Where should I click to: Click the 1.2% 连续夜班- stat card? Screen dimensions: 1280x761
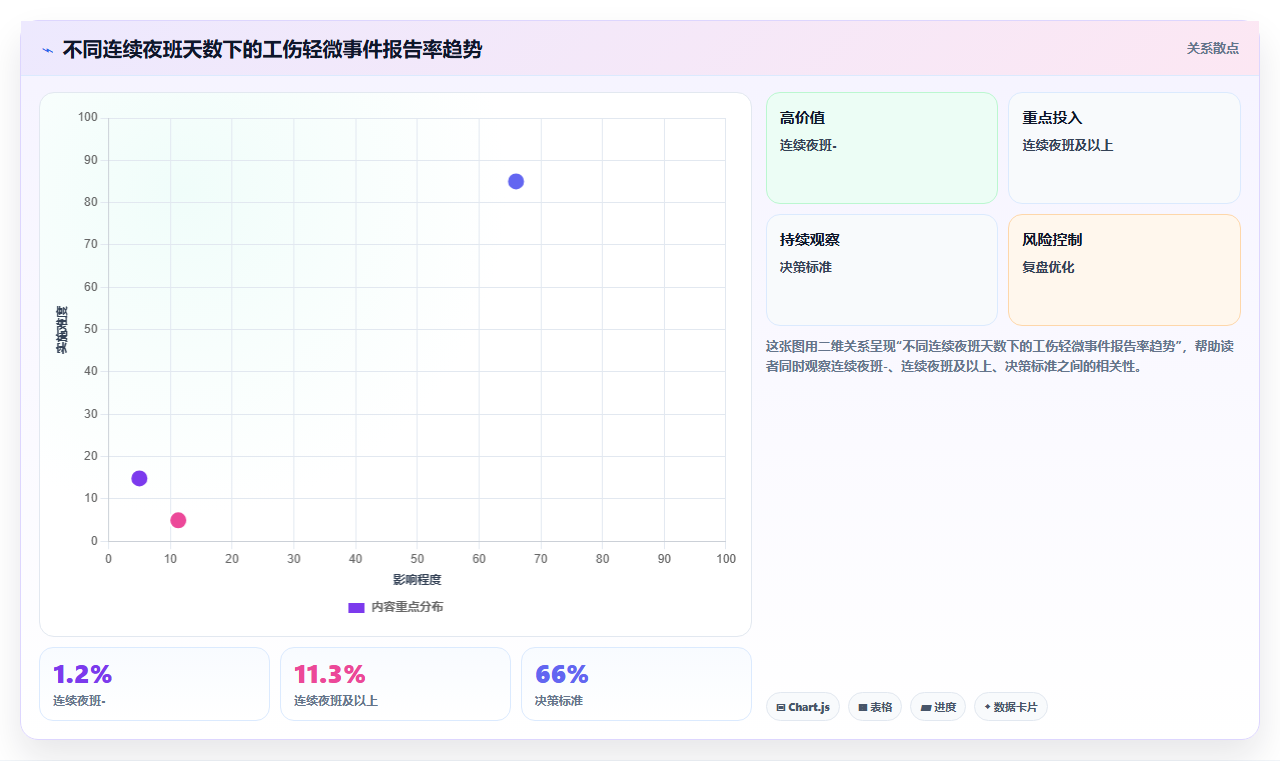154,684
